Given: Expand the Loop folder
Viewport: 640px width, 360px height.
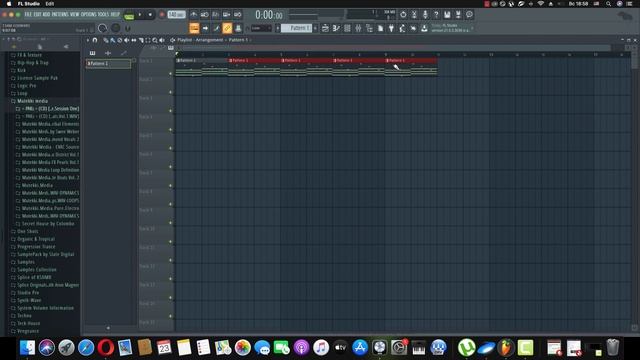Looking at the screenshot, I should (22, 93).
